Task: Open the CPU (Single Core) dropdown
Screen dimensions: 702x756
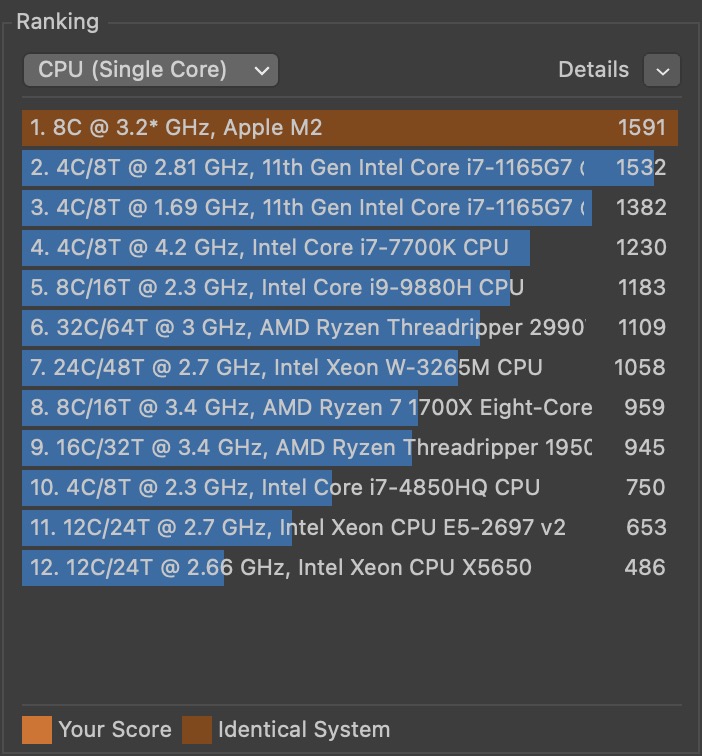Action: pos(150,70)
